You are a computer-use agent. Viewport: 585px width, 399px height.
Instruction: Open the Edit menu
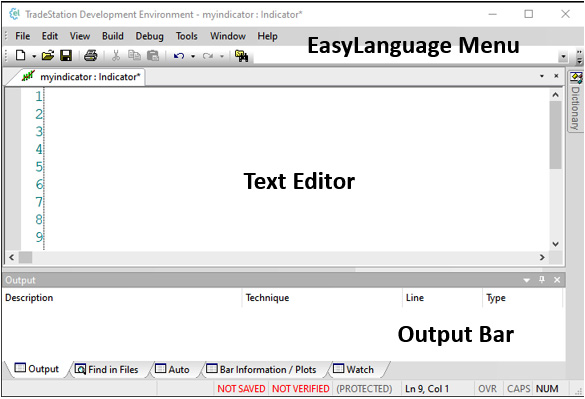click(x=50, y=36)
